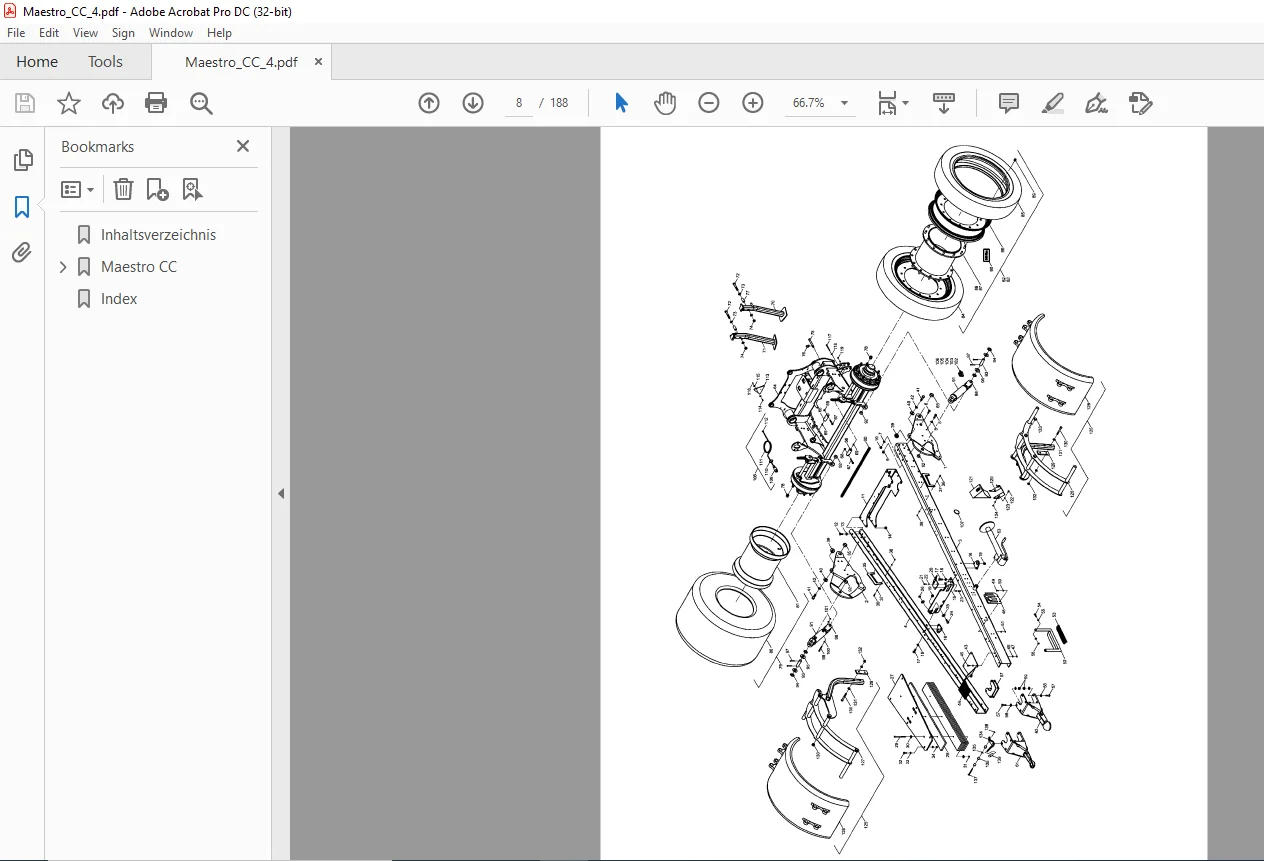
Task: Choose the arrow Selection tool
Action: 621,103
